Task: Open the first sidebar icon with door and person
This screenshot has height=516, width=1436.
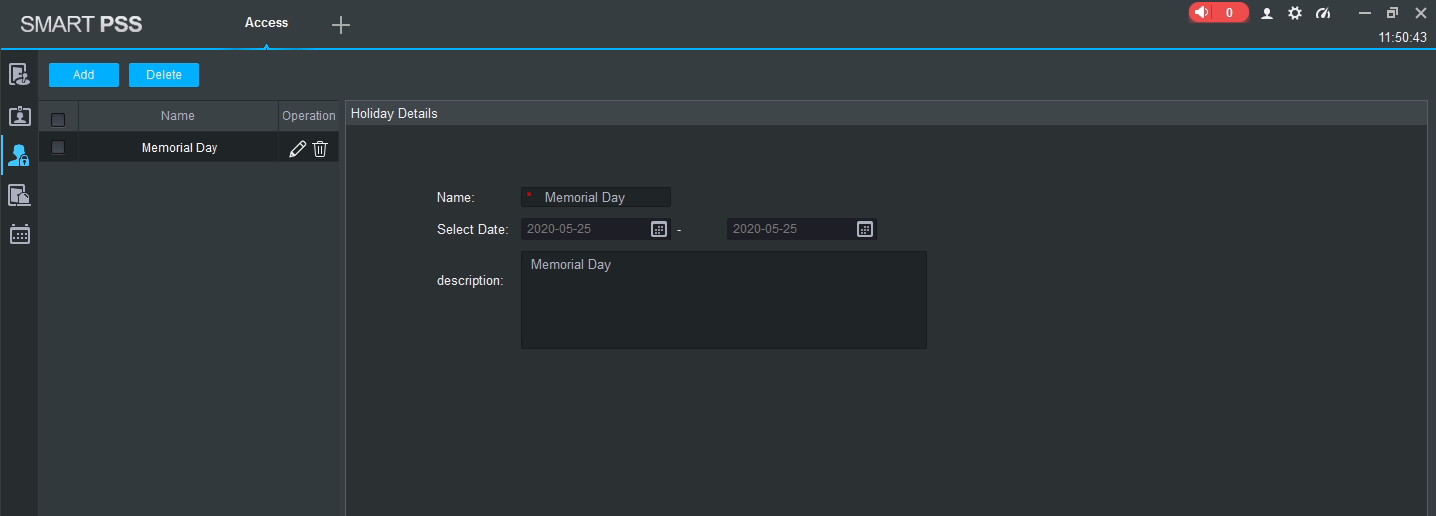Action: (19, 74)
